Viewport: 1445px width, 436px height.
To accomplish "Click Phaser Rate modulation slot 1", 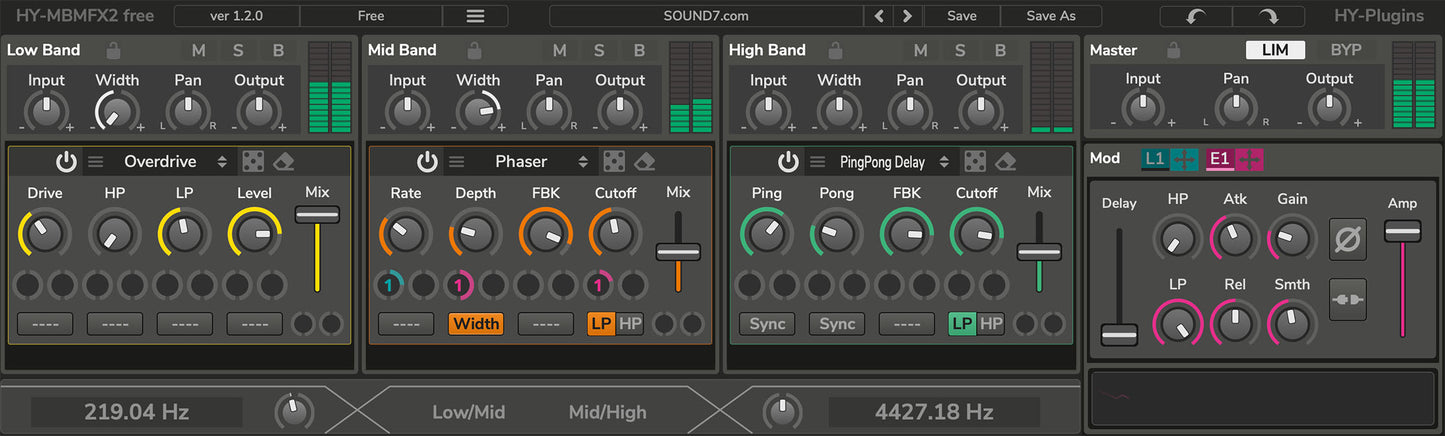I will click(389, 286).
